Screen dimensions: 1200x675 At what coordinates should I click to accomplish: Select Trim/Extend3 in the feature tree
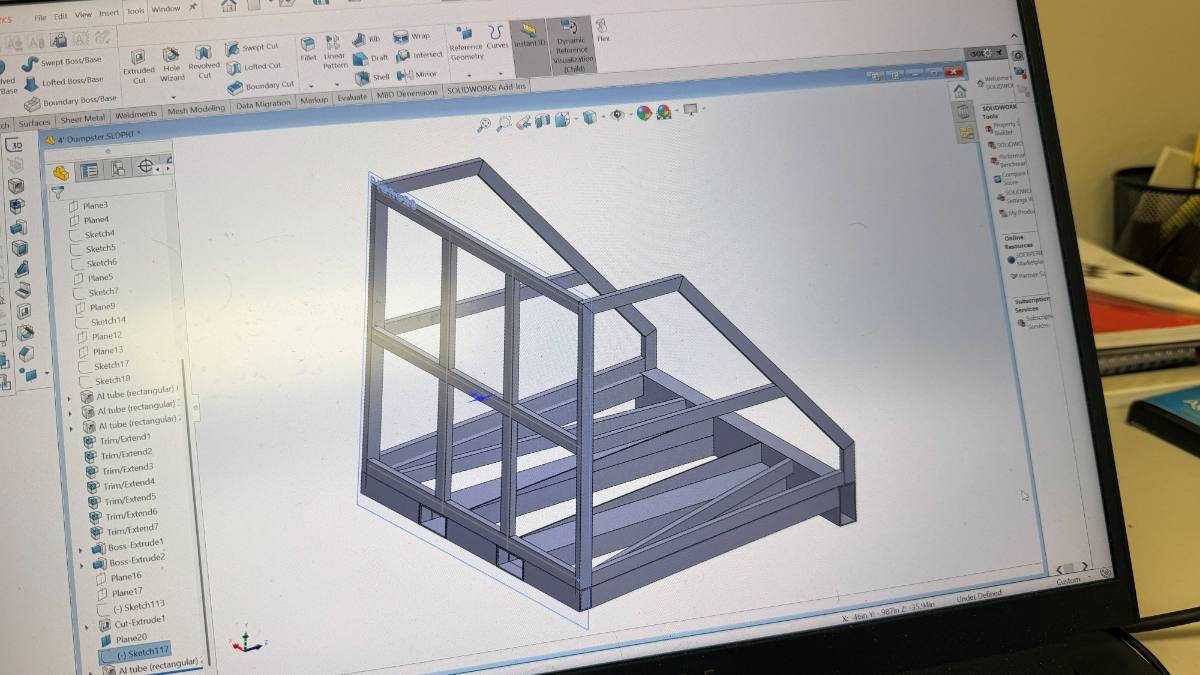(x=119, y=469)
